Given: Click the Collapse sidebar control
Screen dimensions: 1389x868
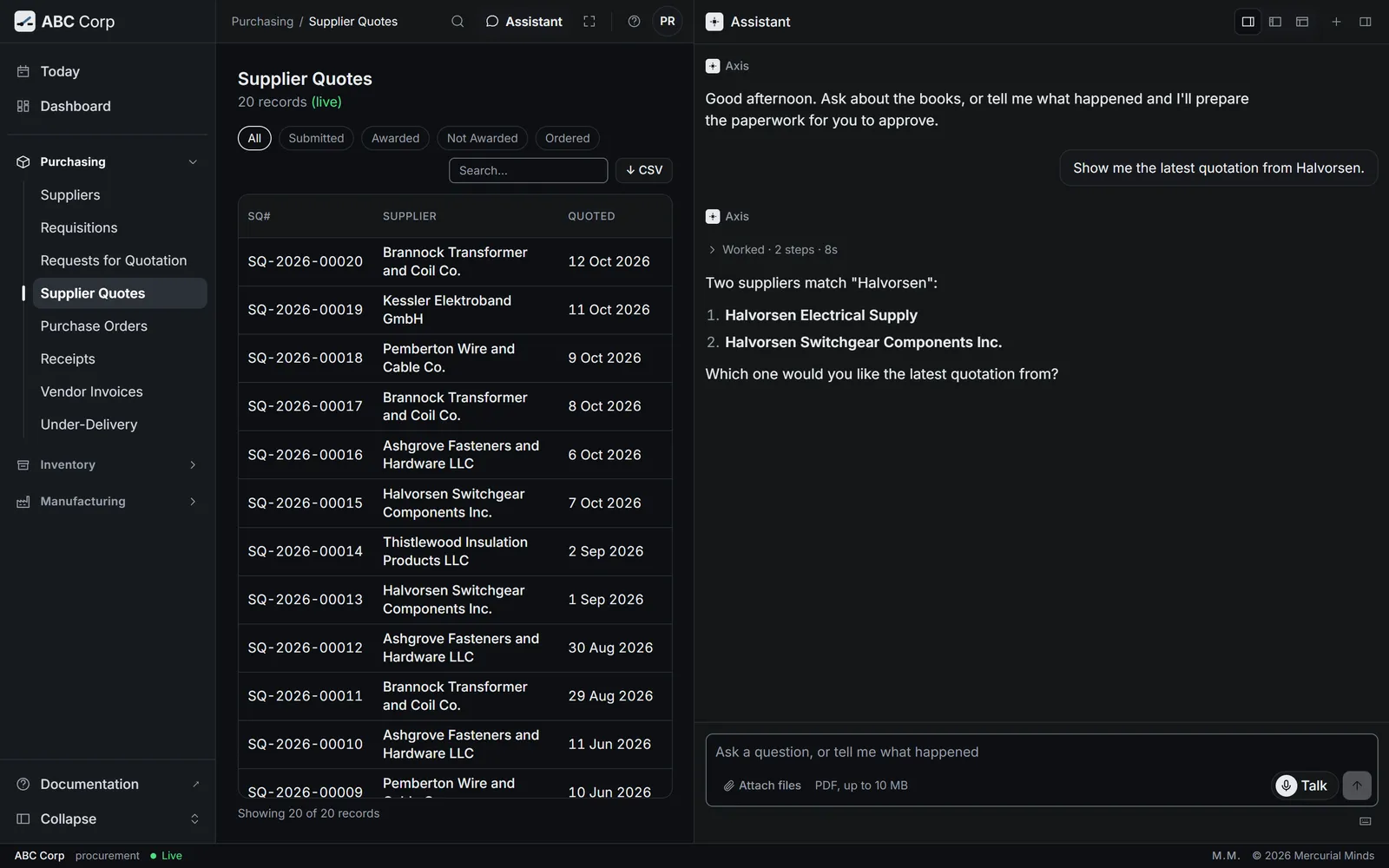Looking at the screenshot, I should click(x=108, y=819).
